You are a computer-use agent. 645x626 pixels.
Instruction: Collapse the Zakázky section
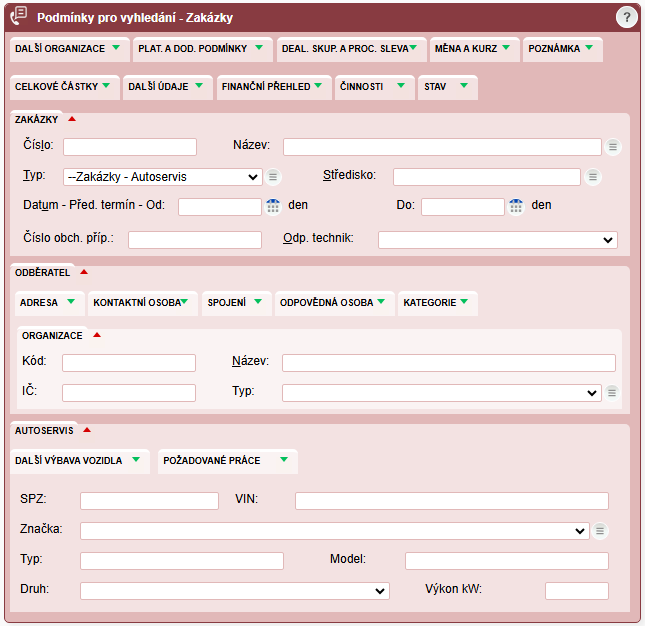click(x=72, y=119)
